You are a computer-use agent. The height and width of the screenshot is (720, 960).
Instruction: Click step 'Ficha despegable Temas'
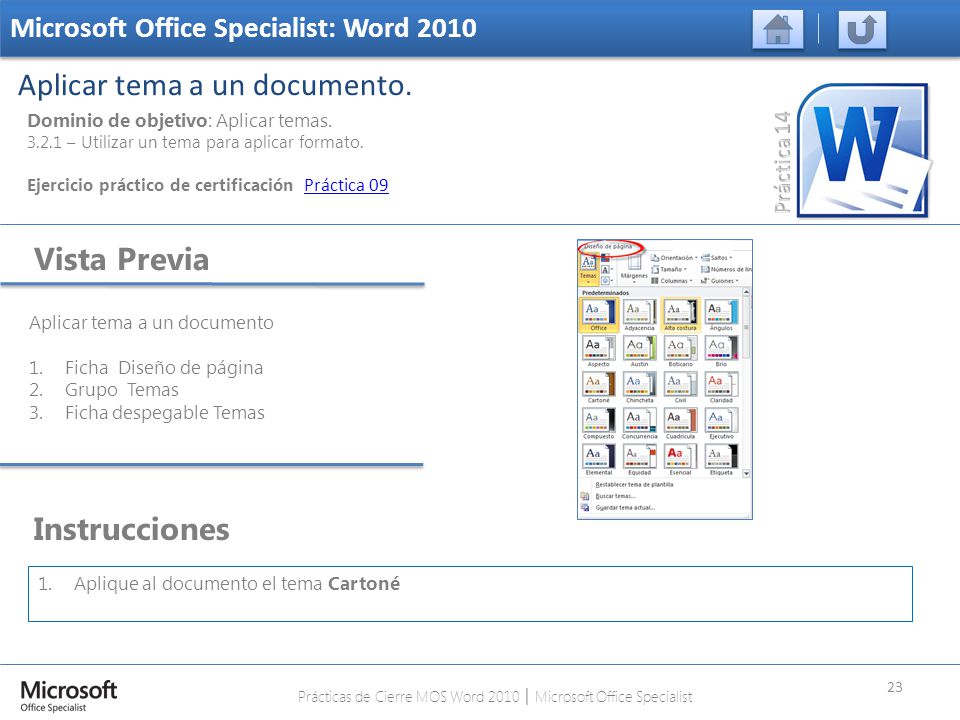pos(165,413)
